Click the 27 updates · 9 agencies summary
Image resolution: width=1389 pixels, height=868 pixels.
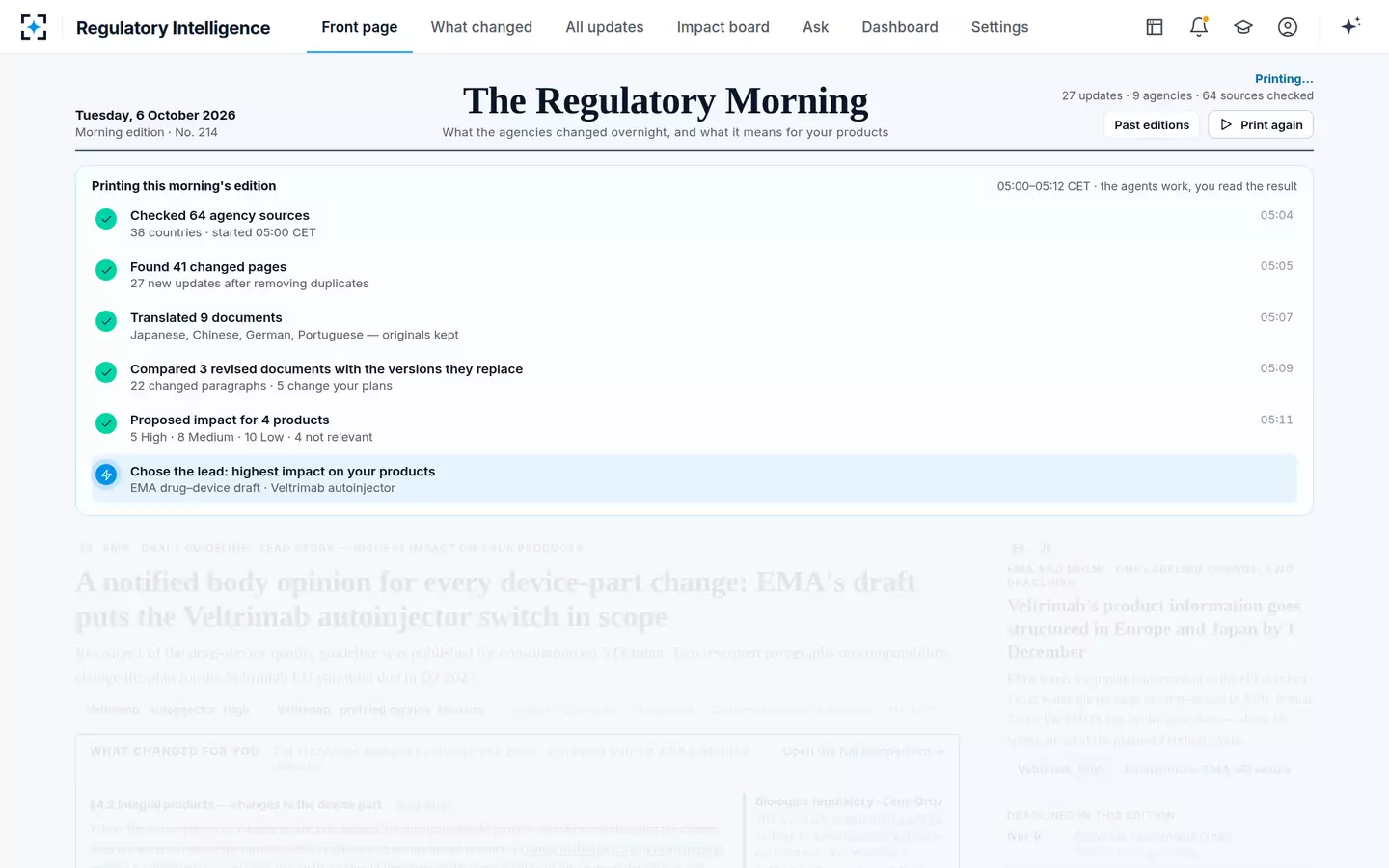1187,95
